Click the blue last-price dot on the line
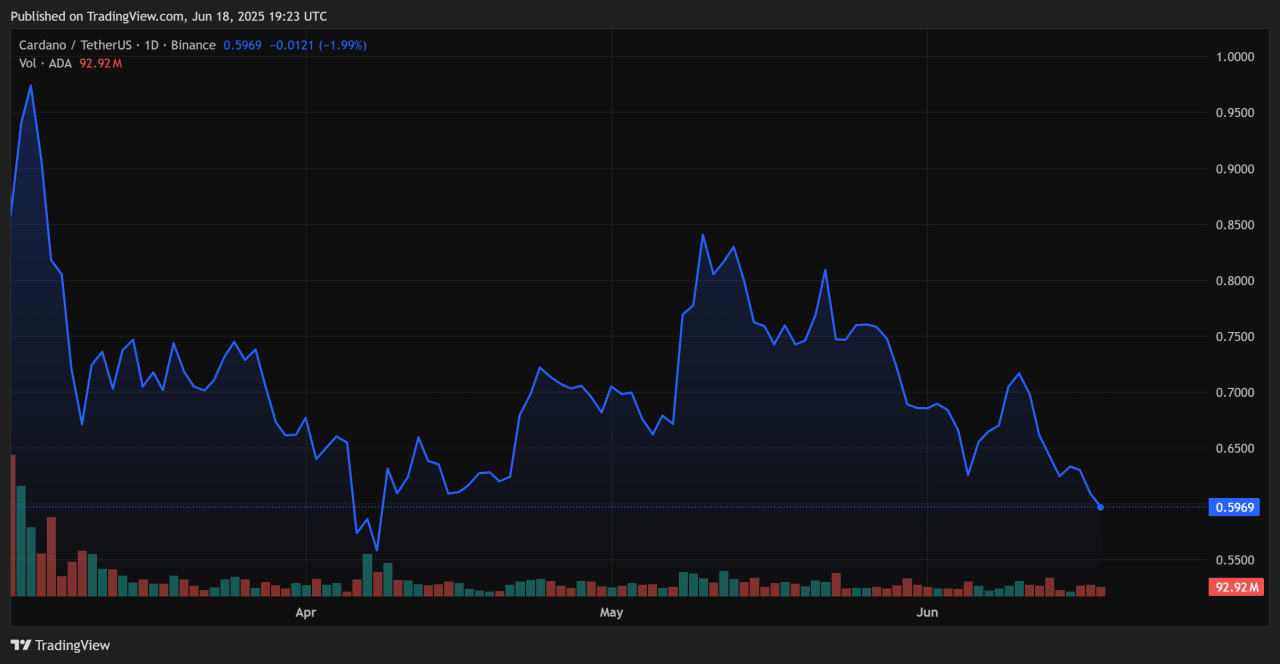This screenshot has height=664, width=1280. coord(1101,507)
